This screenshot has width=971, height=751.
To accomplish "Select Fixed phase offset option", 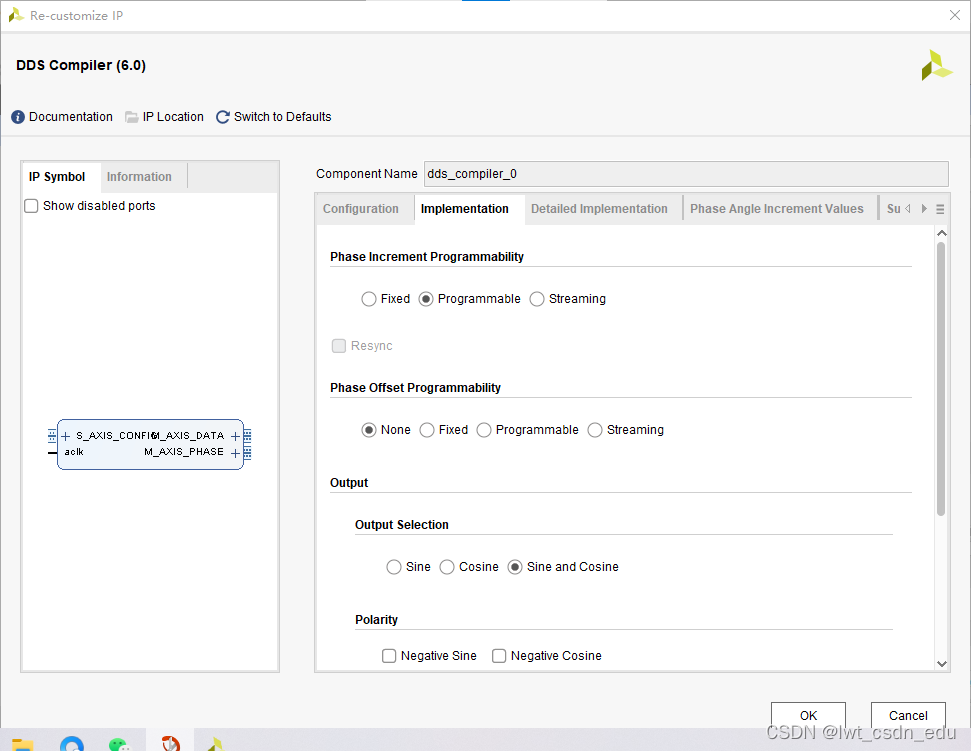I will click(427, 430).
